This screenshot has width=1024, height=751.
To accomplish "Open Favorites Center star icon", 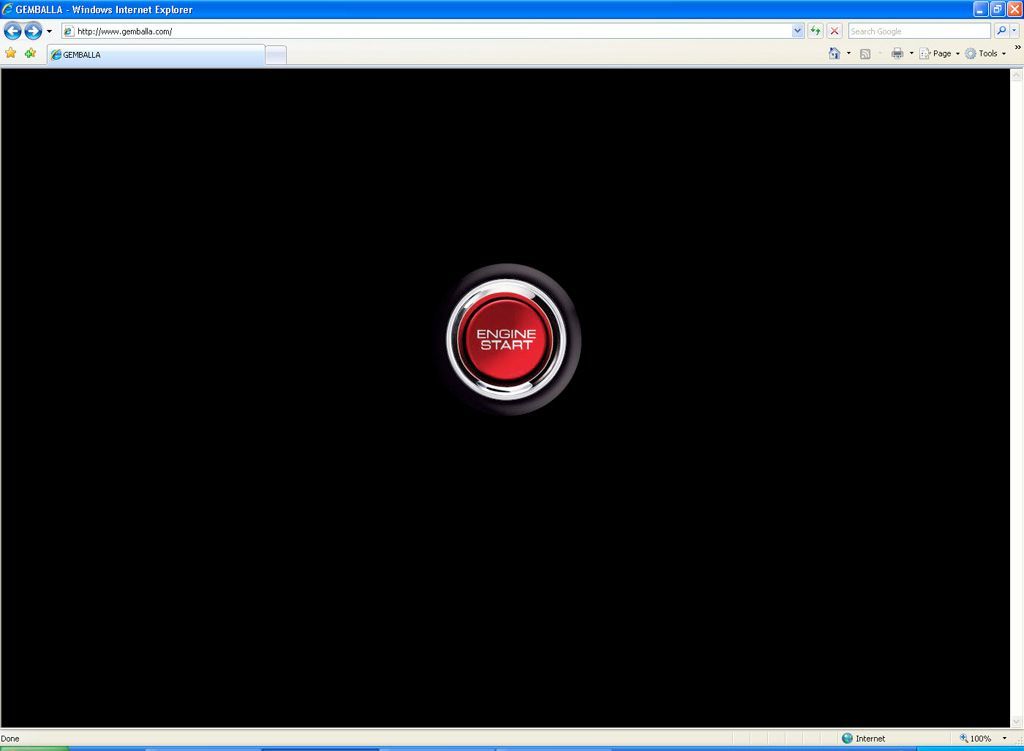I will 11,53.
